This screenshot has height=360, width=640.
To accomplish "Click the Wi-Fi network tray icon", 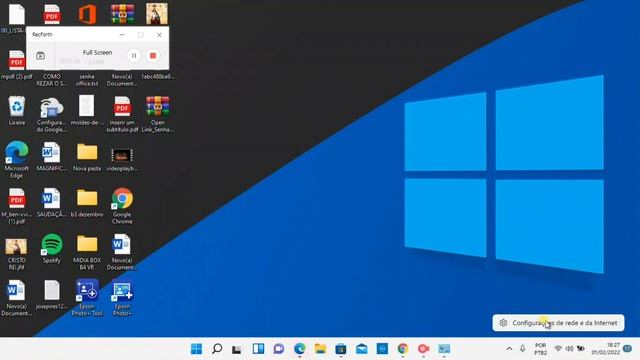I will tap(558, 349).
